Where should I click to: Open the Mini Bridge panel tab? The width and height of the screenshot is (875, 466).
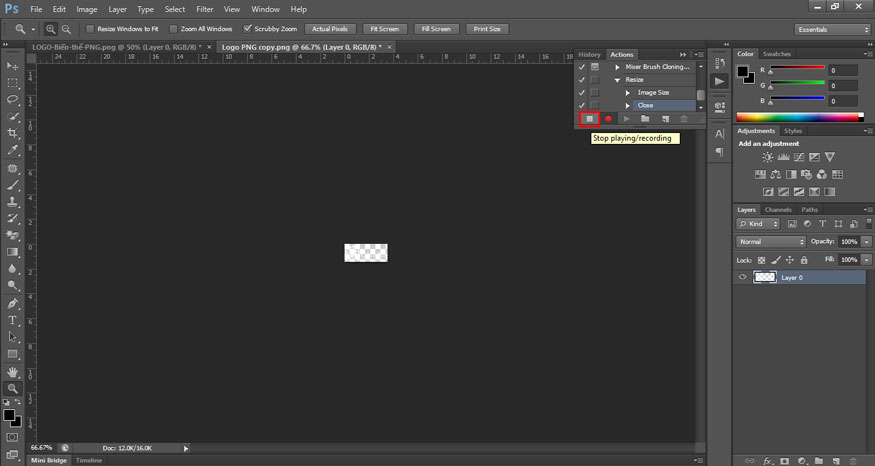49,460
